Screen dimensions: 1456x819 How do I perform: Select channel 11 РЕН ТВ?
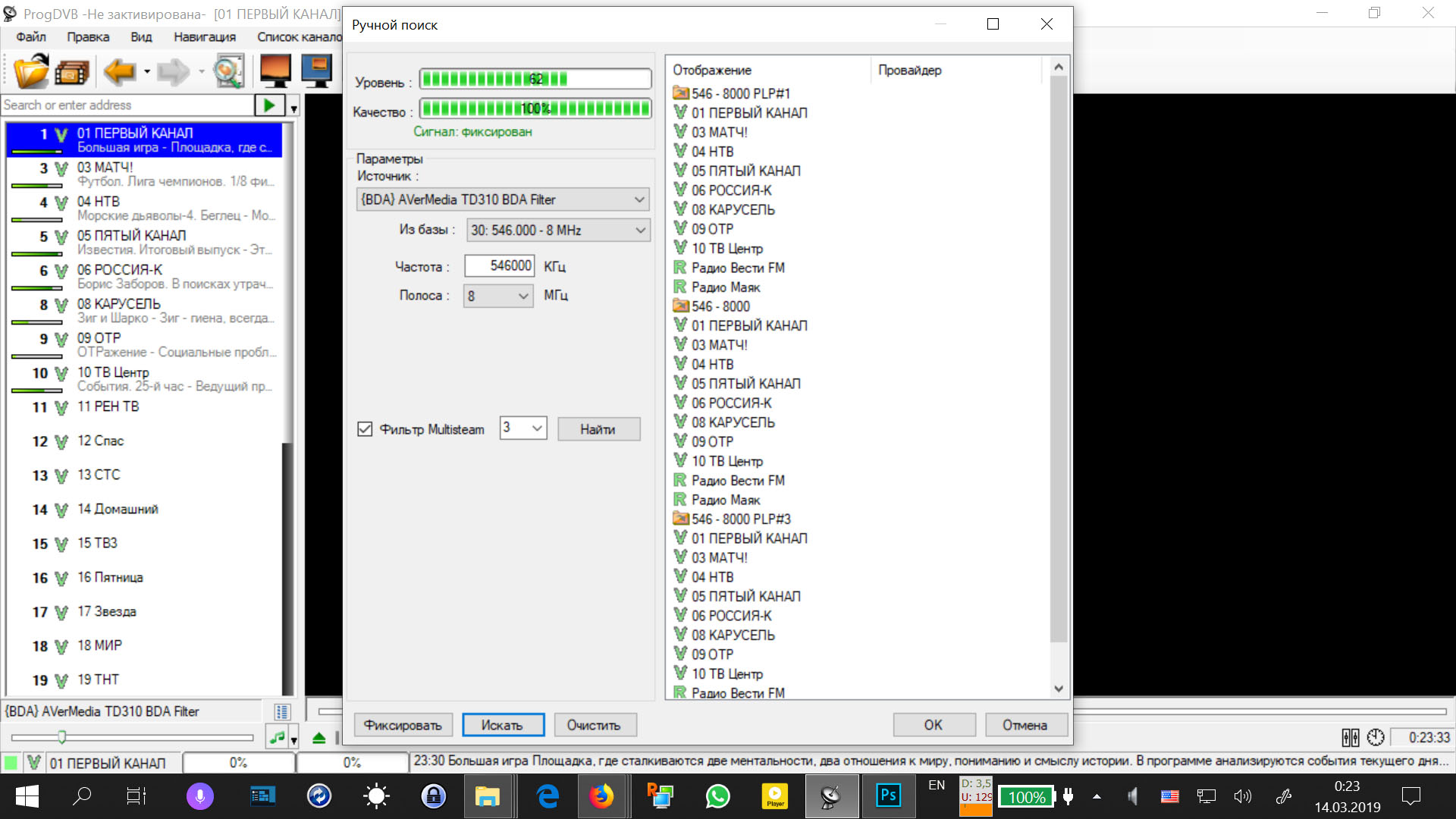pyautogui.click(x=144, y=406)
